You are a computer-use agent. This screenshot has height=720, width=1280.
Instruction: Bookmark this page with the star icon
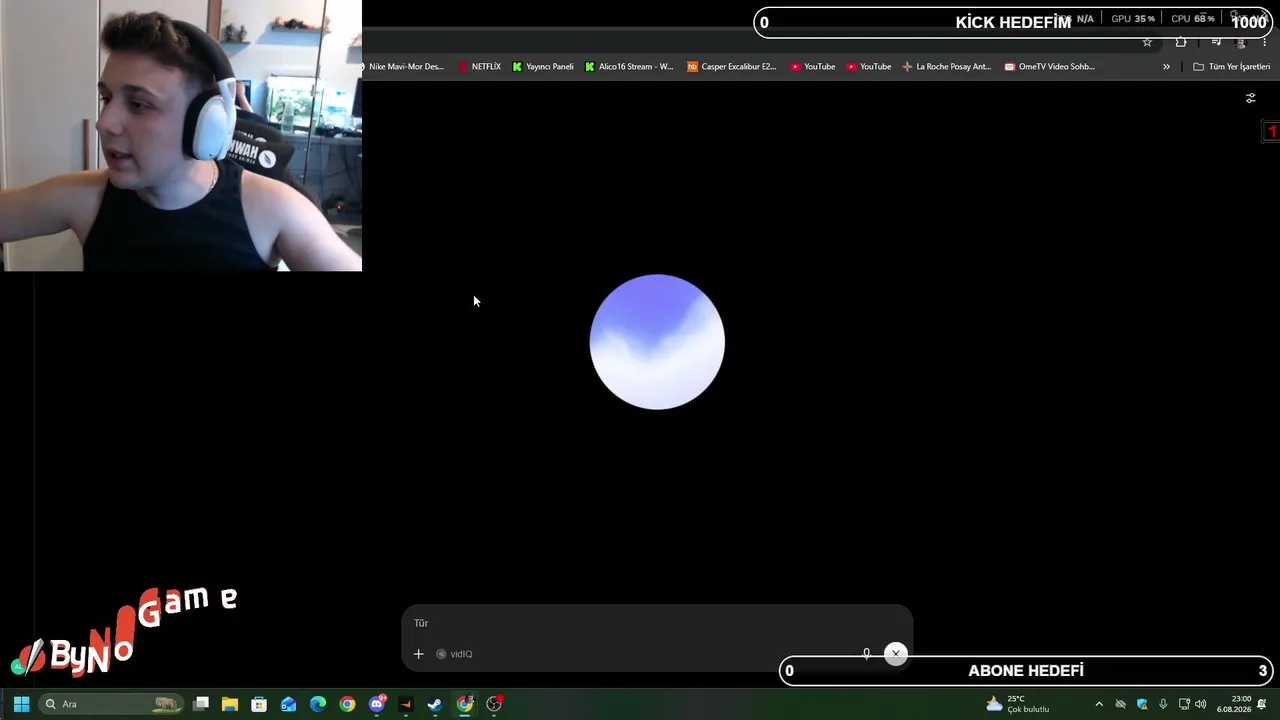[x=1147, y=42]
